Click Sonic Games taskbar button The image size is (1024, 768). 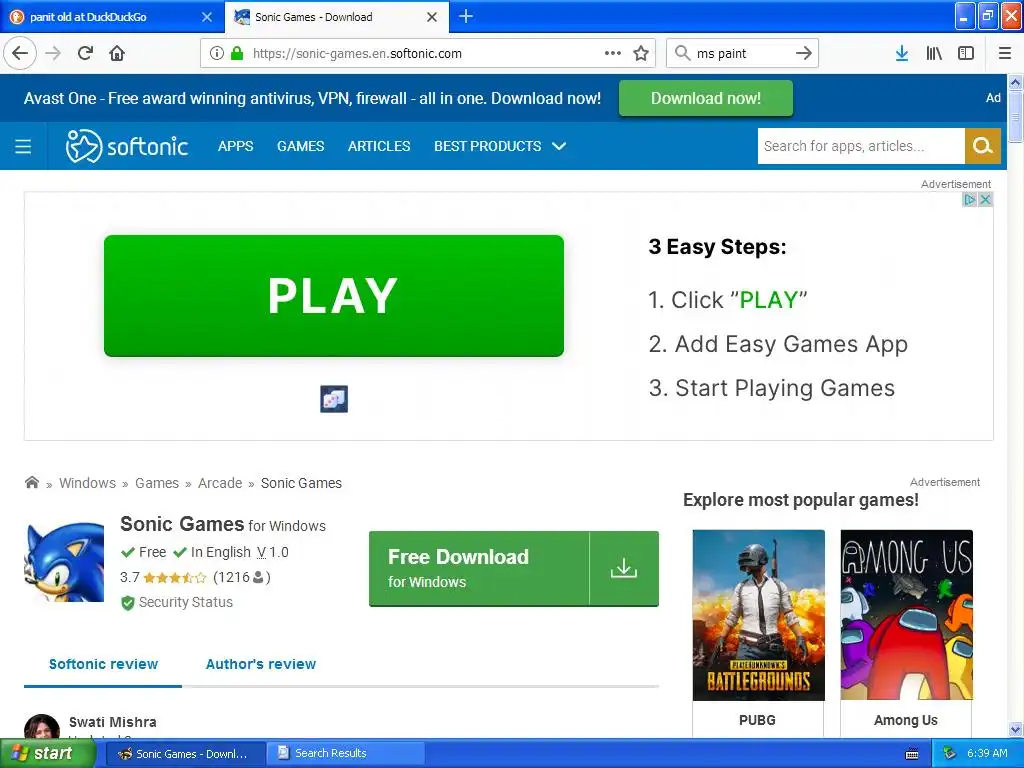click(x=185, y=754)
